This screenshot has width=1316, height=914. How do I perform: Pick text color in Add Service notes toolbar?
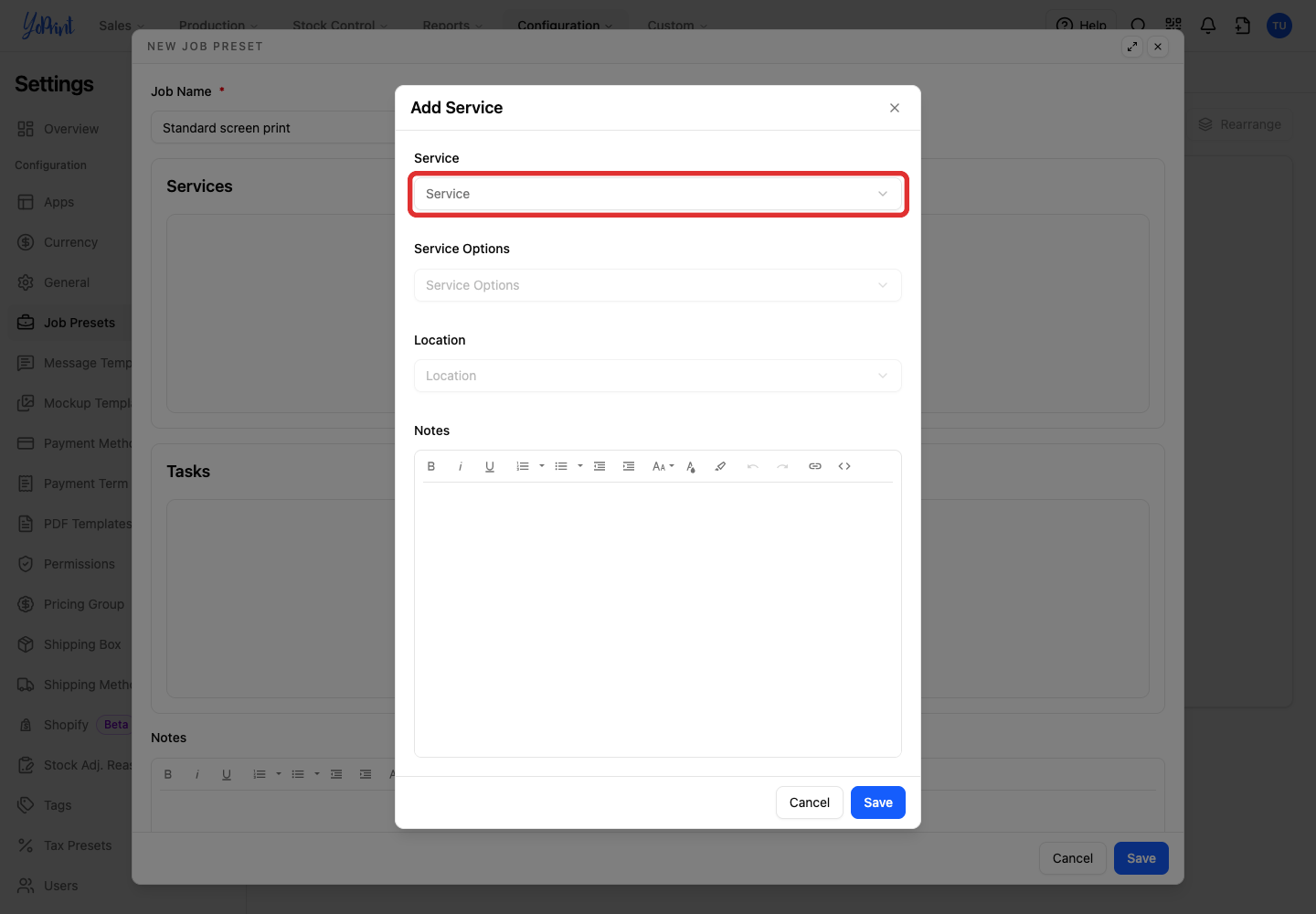pyautogui.click(x=691, y=466)
